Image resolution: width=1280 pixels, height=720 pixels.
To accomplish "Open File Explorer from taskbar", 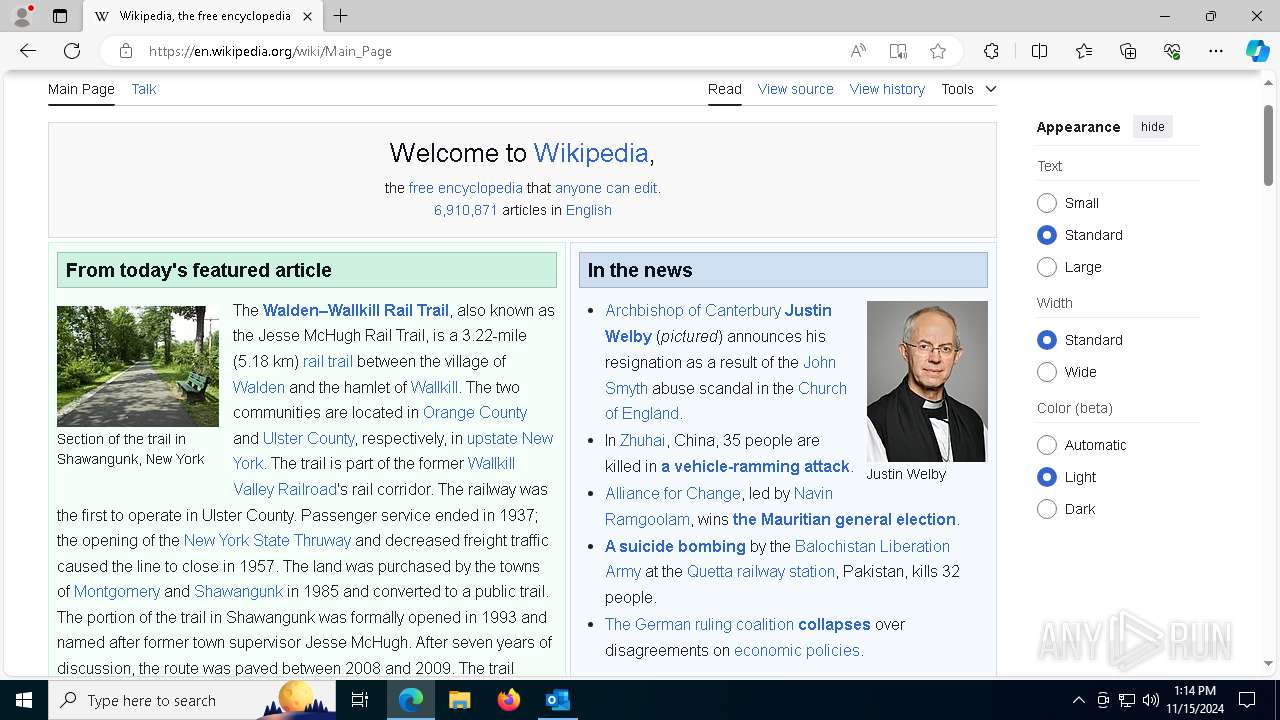I will click(459, 700).
